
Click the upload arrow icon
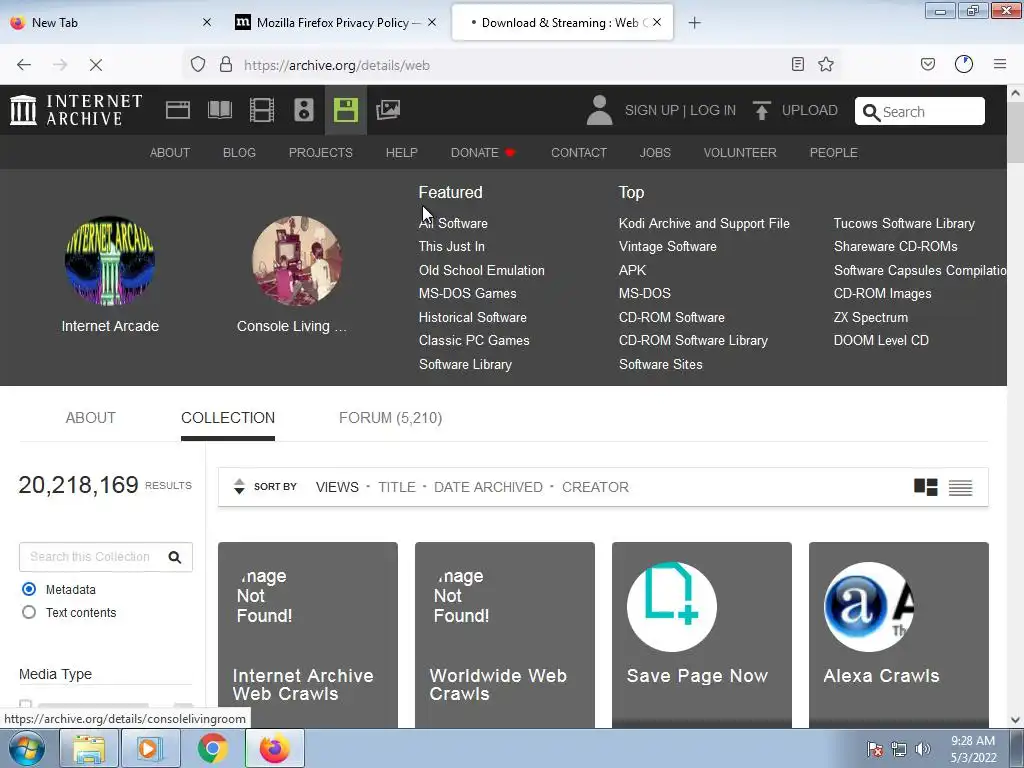coord(761,110)
